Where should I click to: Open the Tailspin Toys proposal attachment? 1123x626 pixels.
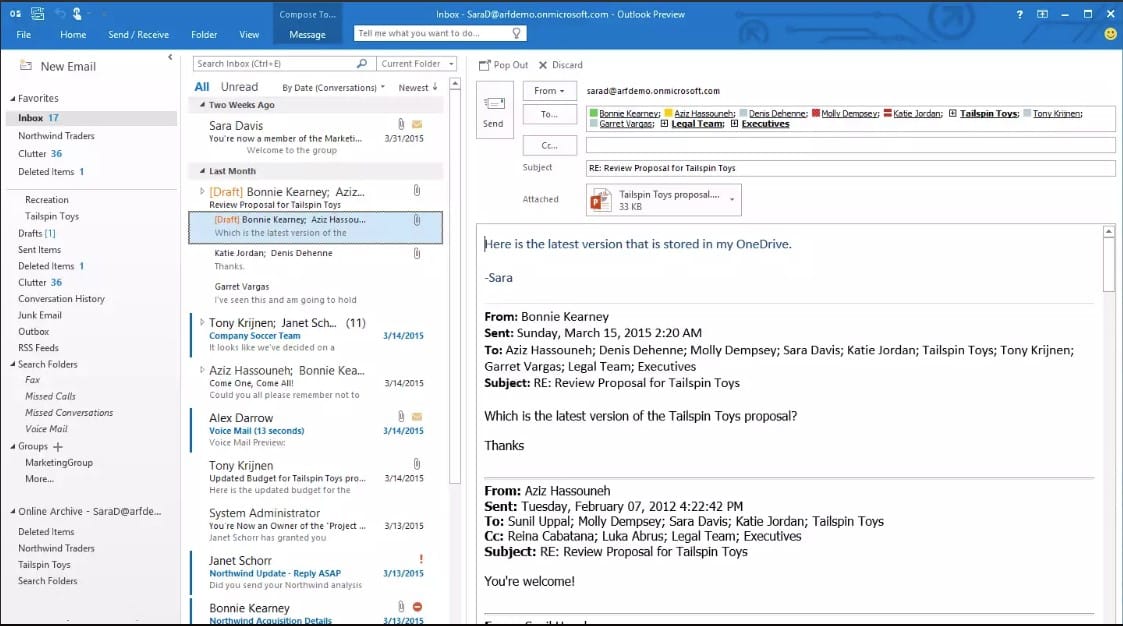[x=663, y=200]
